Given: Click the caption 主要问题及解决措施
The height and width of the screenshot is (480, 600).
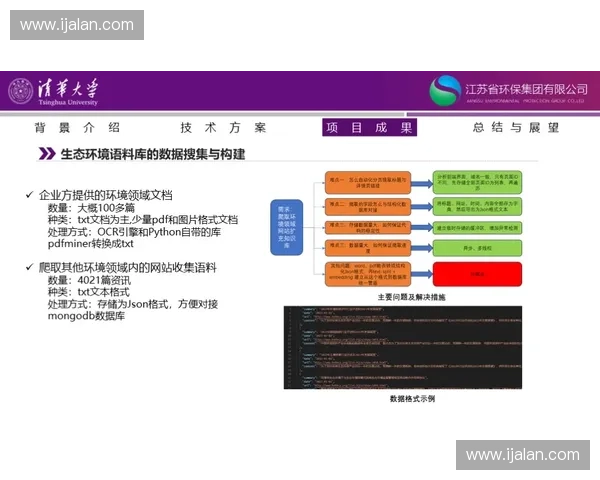Looking at the screenshot, I should 412,297.
